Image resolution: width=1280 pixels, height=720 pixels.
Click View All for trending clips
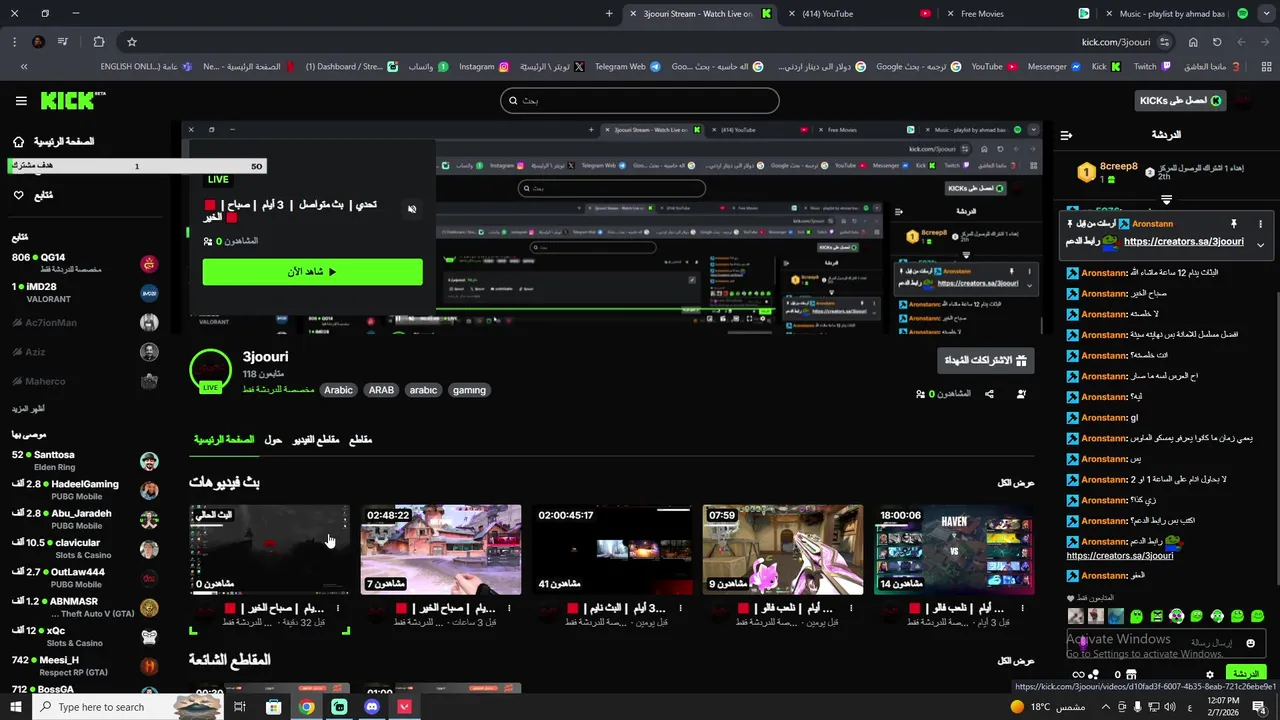click(1016, 661)
